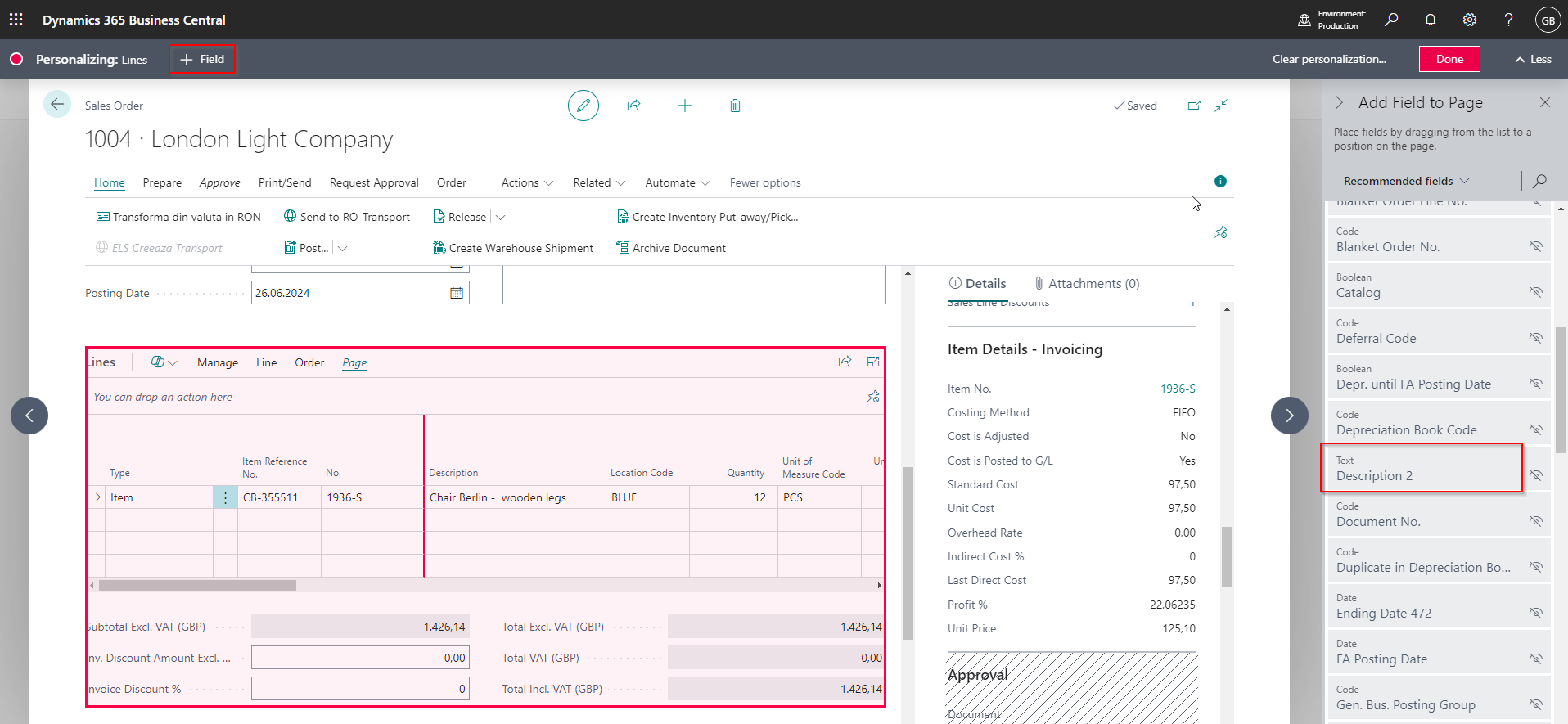
Task: Open the search magnifier in top bar
Action: pos(1391,20)
